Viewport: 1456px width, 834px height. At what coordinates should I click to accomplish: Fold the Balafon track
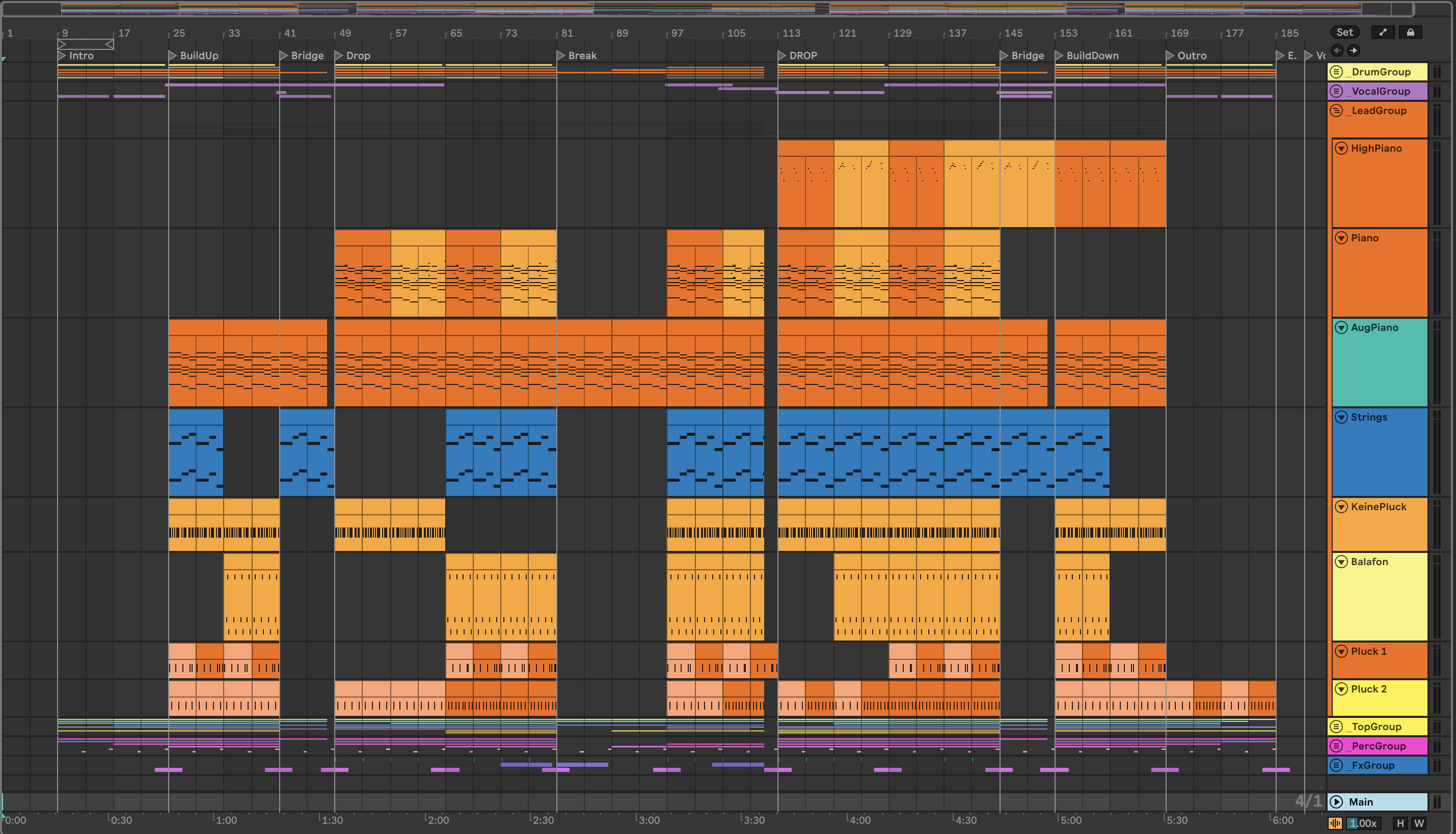click(1341, 562)
